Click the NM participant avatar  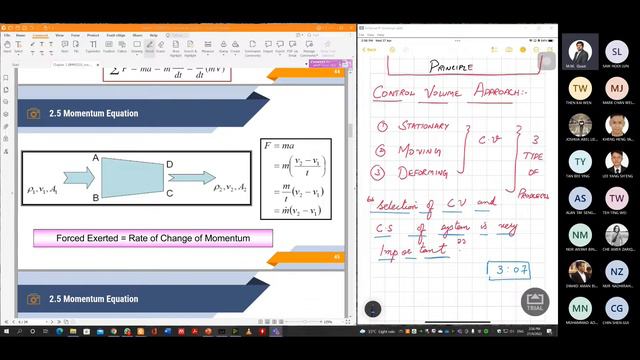click(580, 236)
